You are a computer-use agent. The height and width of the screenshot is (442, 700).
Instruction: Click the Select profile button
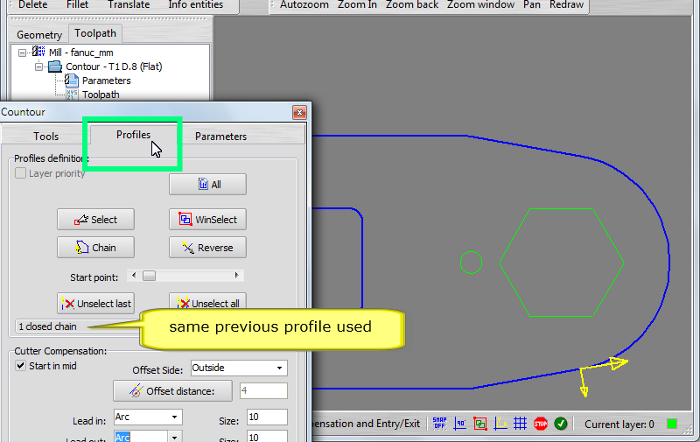[96, 219]
